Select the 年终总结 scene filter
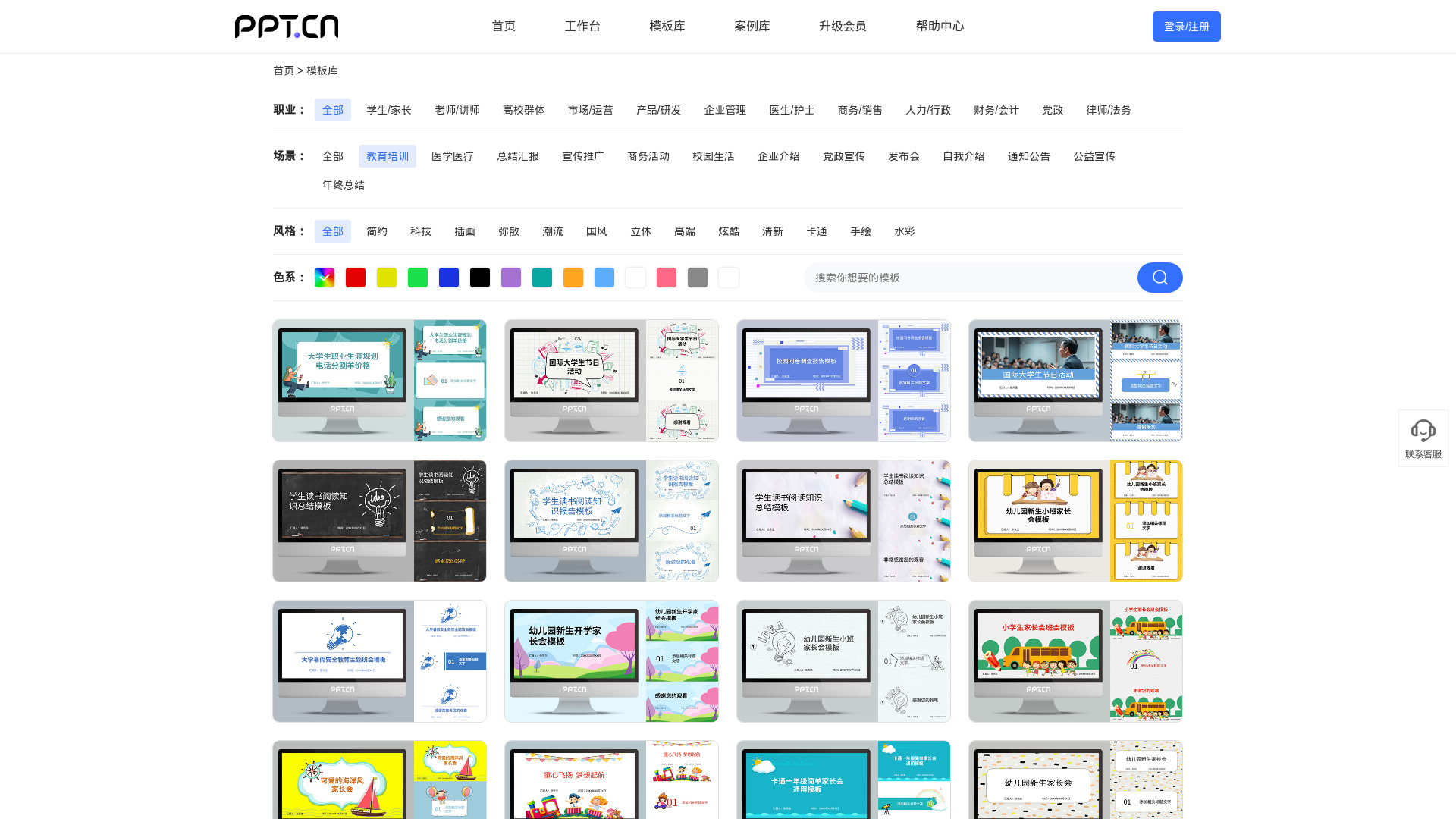The image size is (1456, 819). [344, 185]
